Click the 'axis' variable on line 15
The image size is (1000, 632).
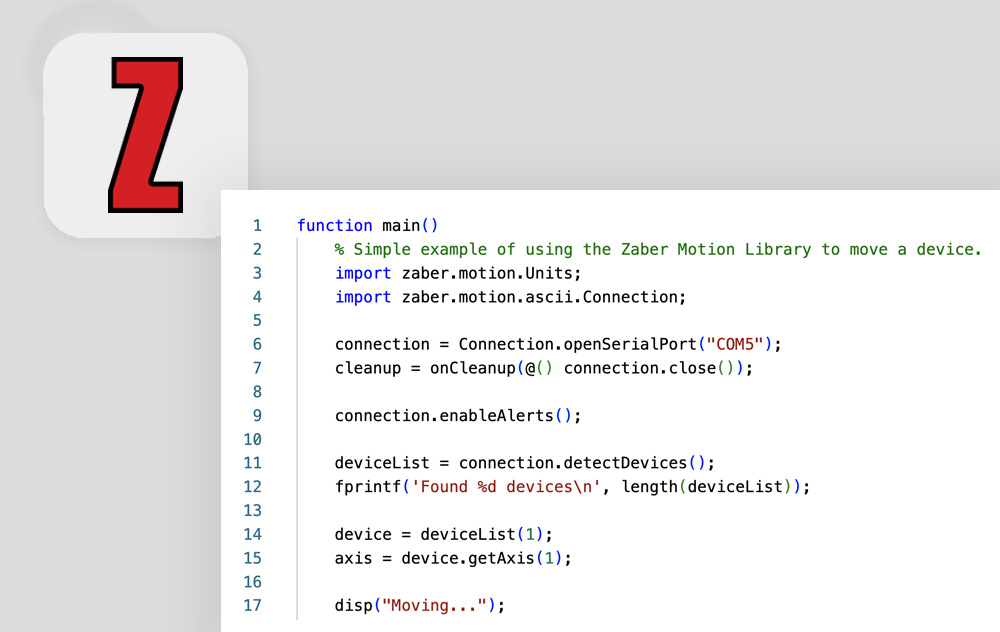[x=353, y=558]
